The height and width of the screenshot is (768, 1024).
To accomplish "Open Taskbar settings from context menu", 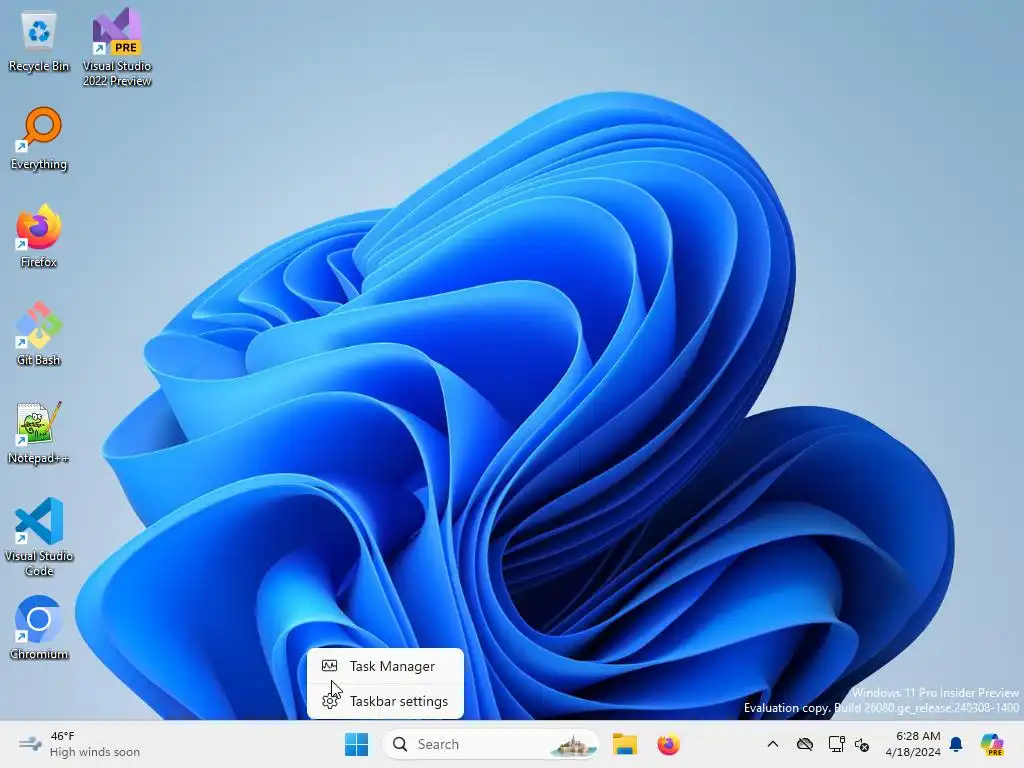I will click(385, 701).
